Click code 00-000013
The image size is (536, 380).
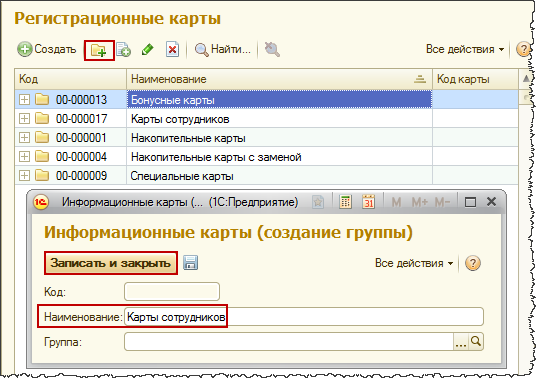[81, 100]
